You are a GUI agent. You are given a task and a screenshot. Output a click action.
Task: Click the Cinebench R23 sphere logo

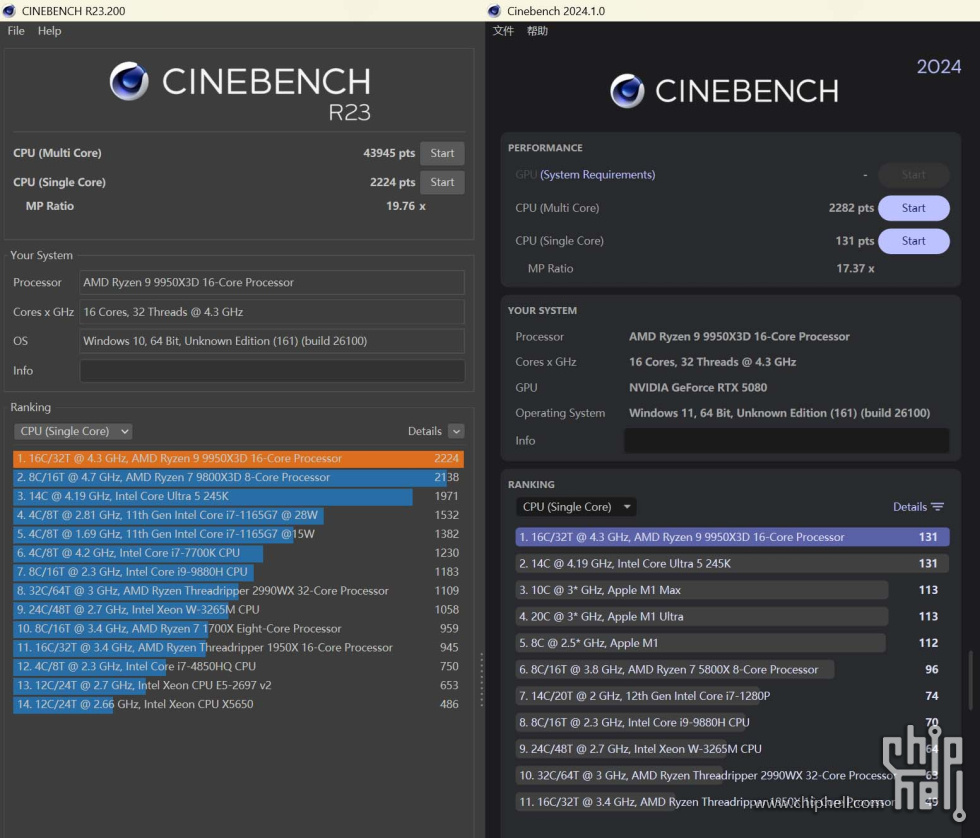click(x=129, y=81)
